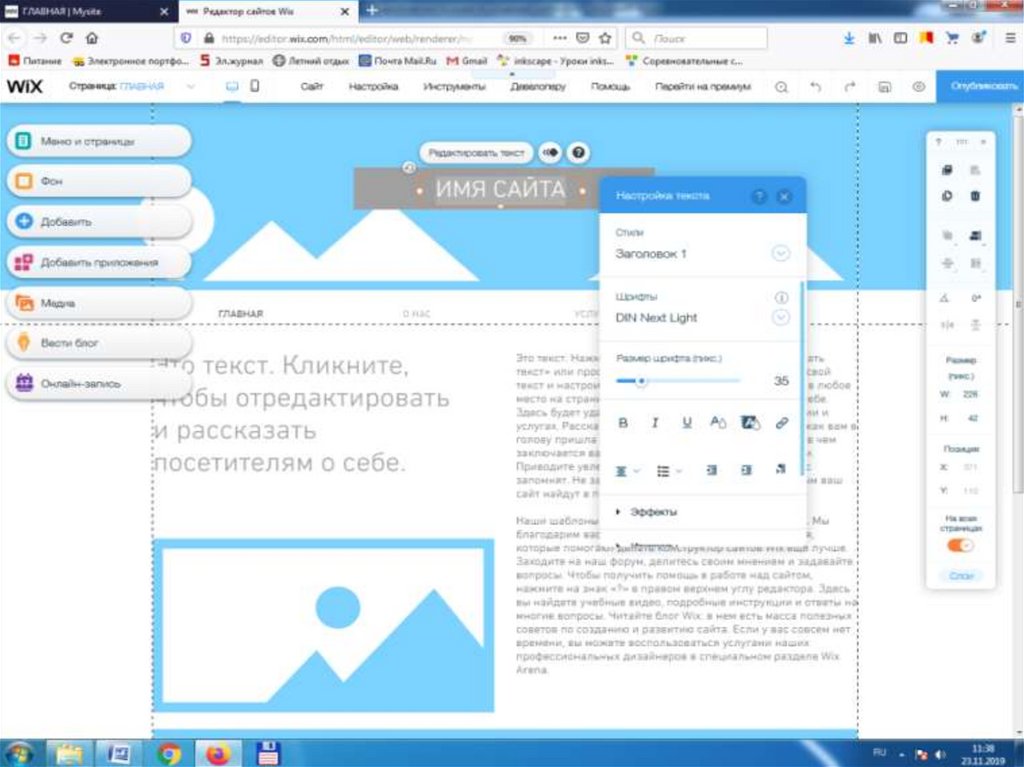The height and width of the screenshot is (767, 1024).
Task: Apply italic in text settings
Action: click(x=655, y=423)
